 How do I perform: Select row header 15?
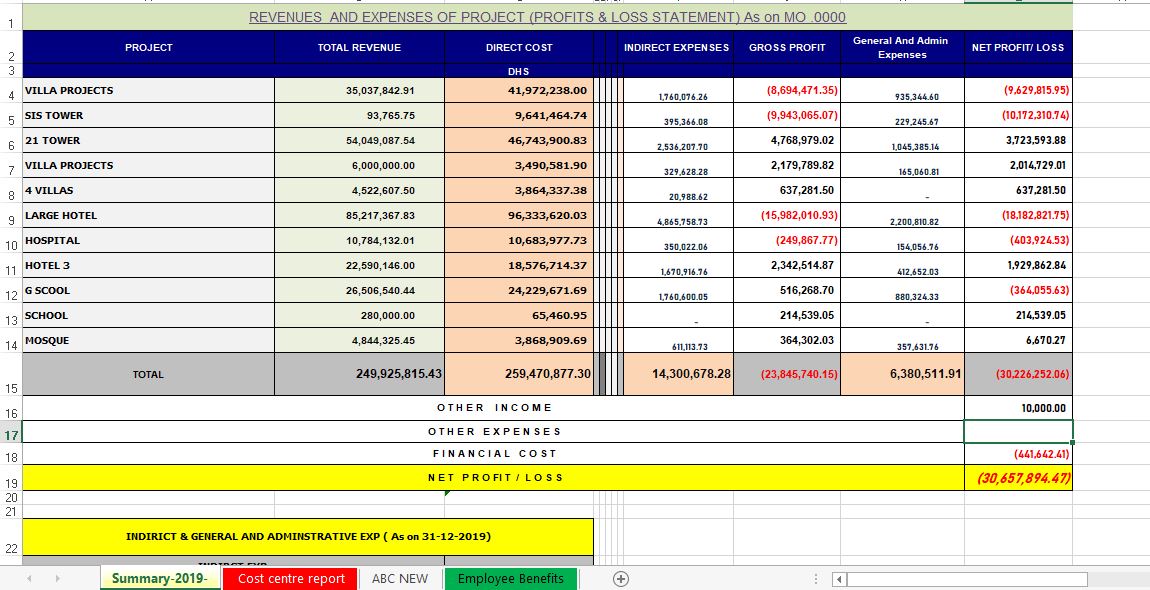[11, 374]
